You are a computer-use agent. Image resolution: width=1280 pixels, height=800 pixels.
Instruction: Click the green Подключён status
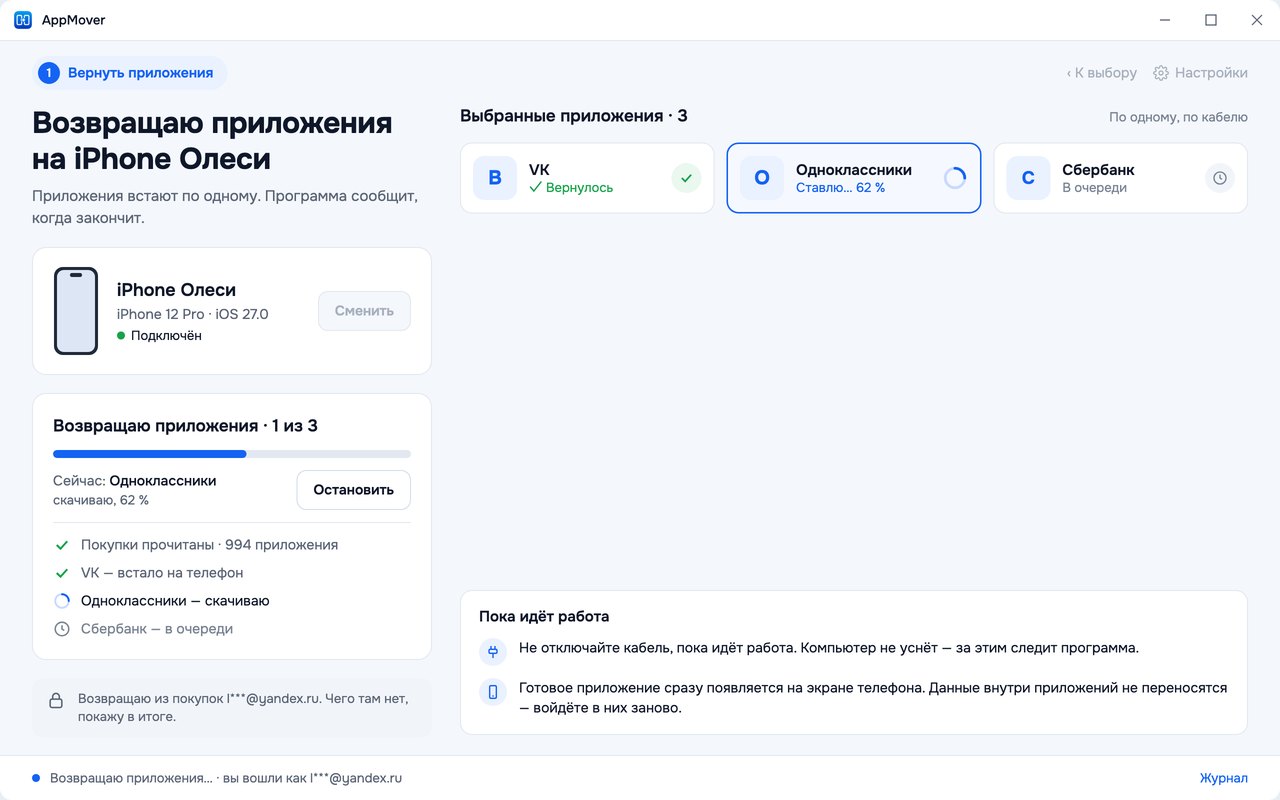point(159,336)
